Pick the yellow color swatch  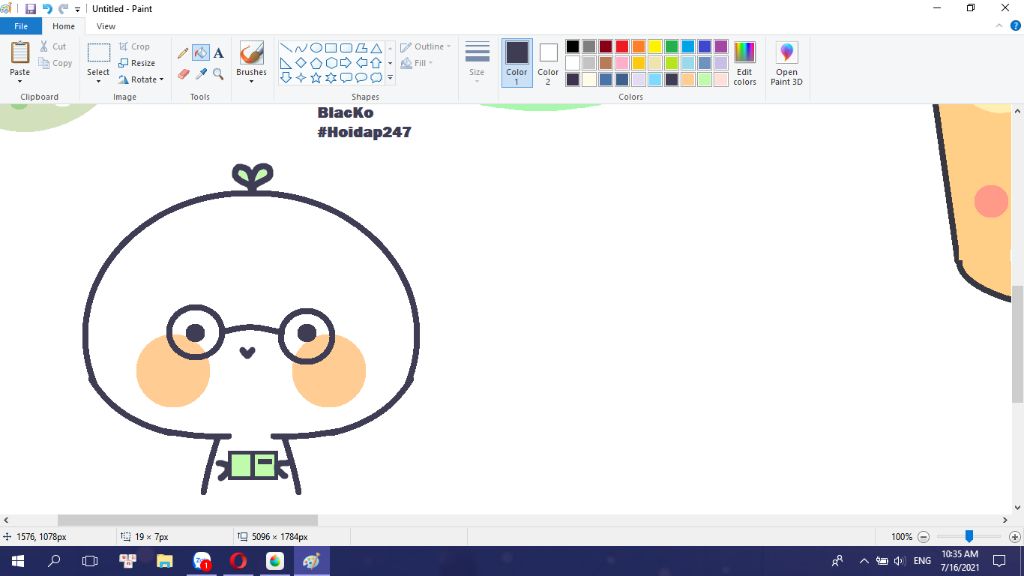tap(655, 46)
